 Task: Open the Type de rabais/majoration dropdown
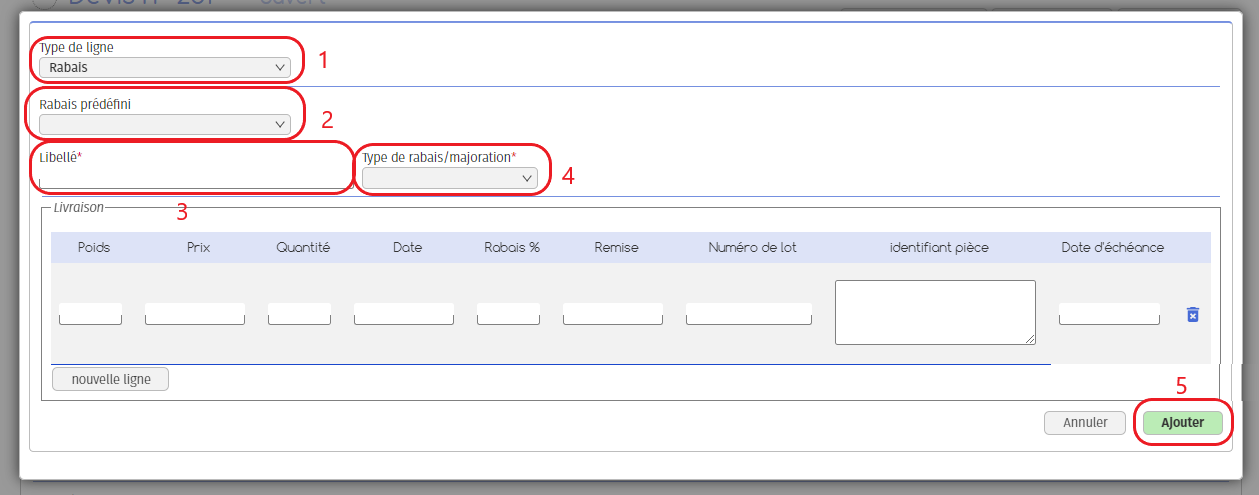(x=450, y=178)
